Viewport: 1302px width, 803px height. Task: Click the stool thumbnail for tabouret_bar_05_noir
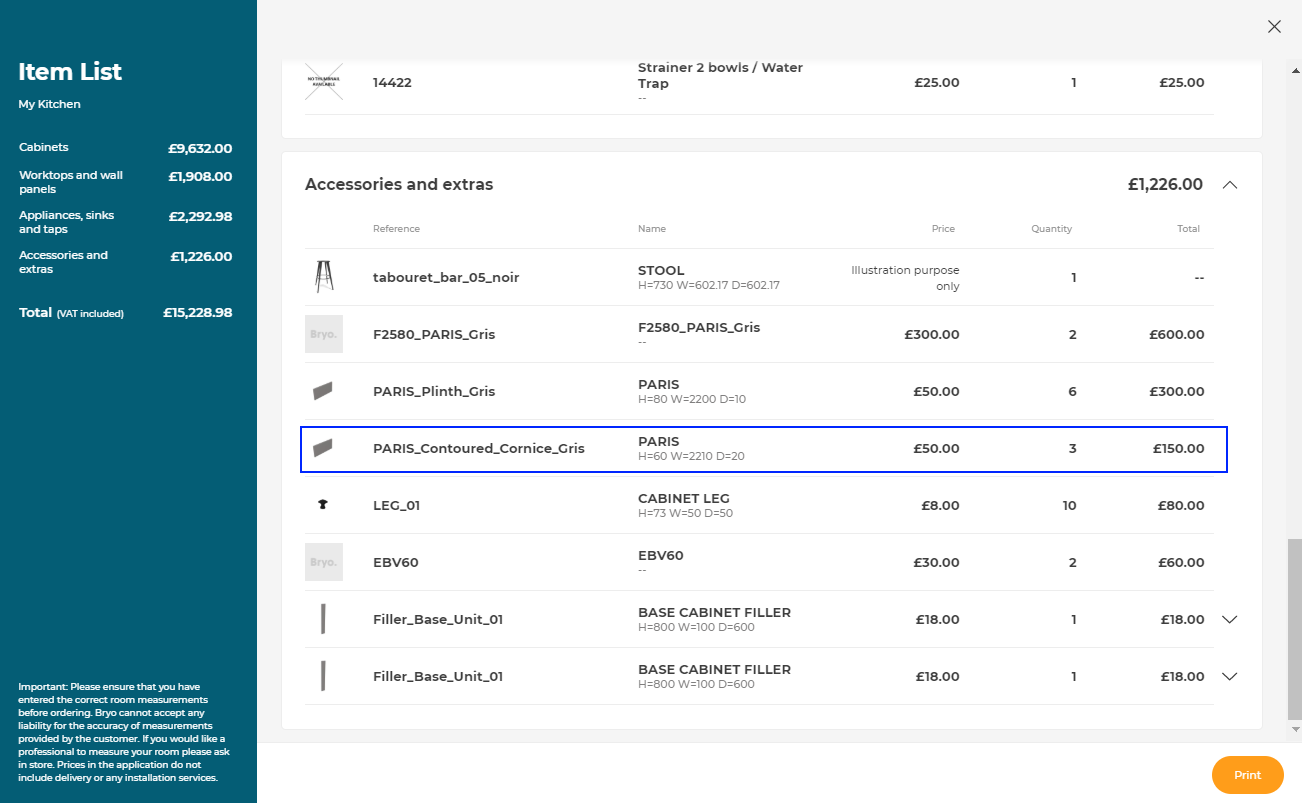pyautogui.click(x=322, y=277)
